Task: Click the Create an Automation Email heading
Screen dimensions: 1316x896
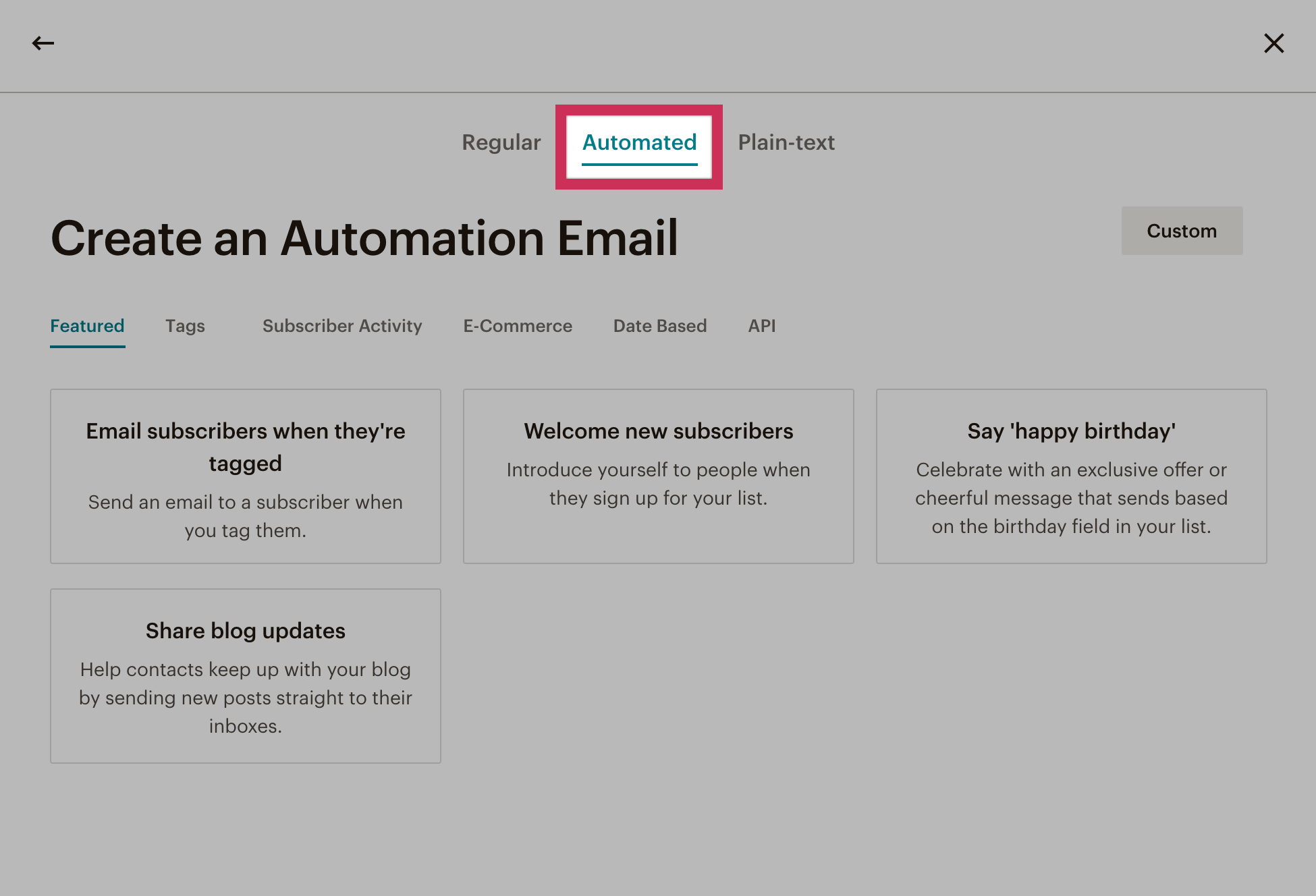Action: (364, 239)
